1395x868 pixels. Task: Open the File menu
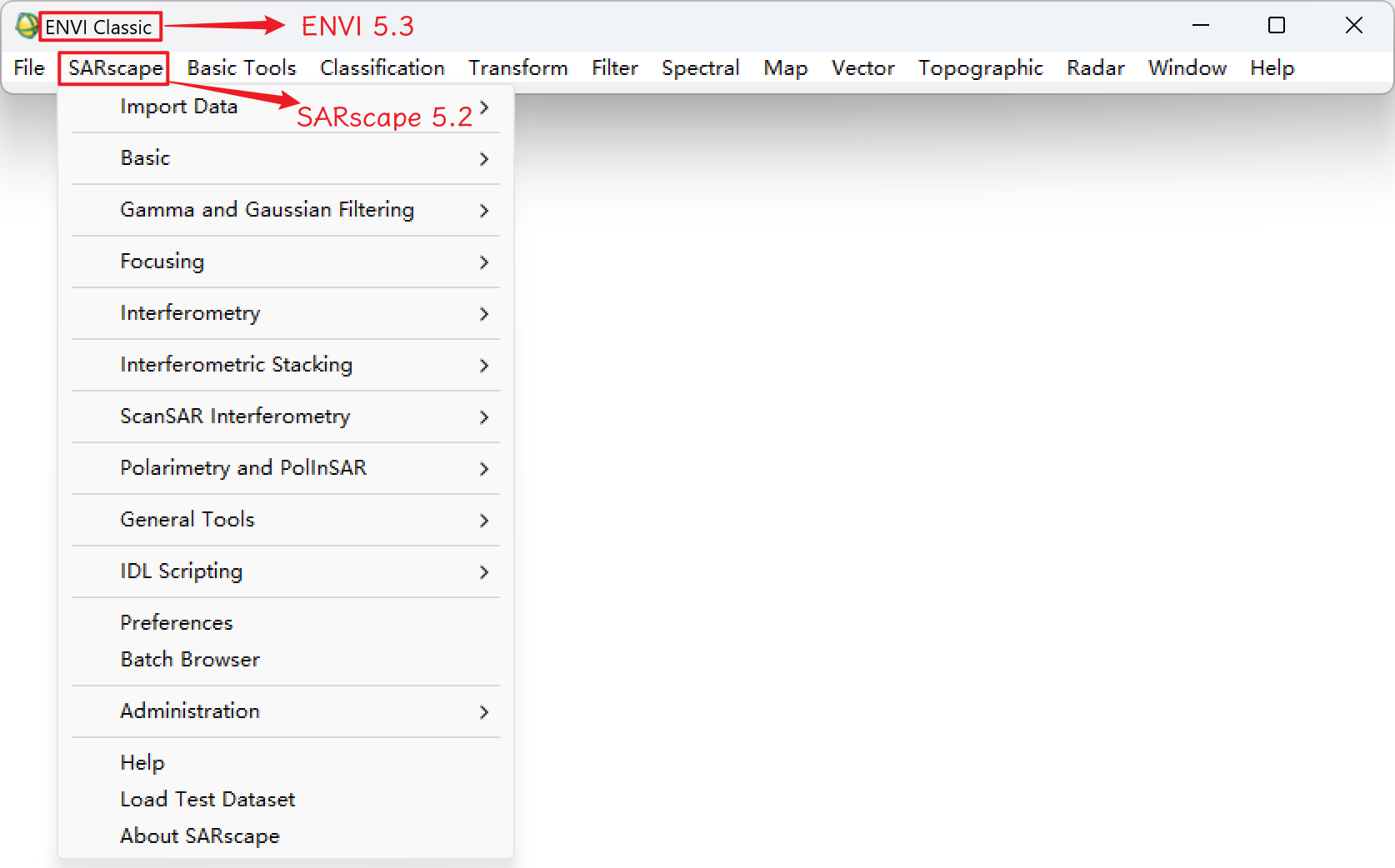point(29,67)
